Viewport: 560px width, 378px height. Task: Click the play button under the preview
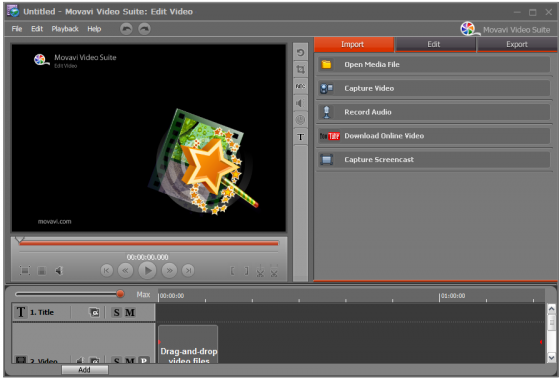click(147, 270)
